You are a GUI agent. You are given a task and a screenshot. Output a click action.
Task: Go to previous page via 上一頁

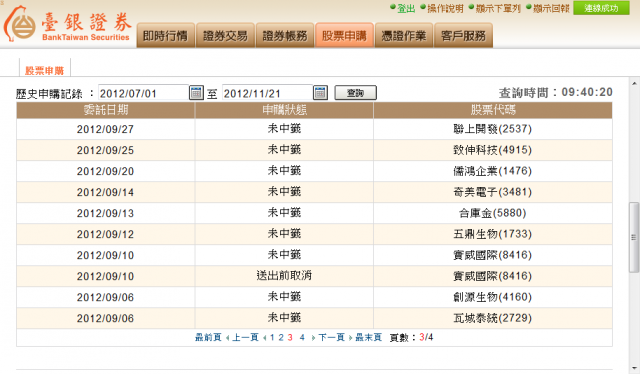coord(245,337)
